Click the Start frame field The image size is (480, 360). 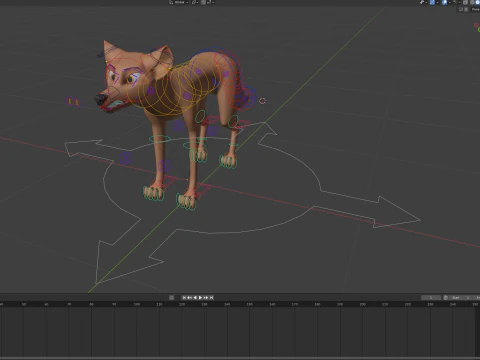point(461,297)
